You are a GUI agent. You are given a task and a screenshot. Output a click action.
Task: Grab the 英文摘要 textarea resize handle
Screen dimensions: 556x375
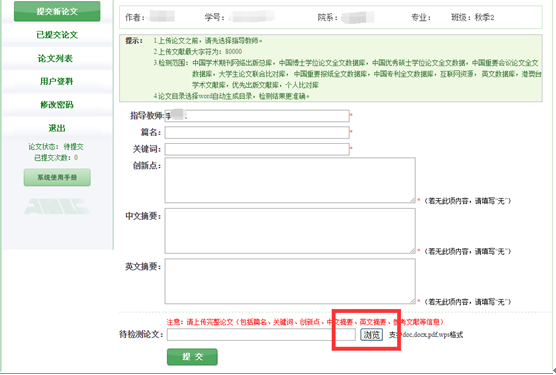click(x=412, y=301)
